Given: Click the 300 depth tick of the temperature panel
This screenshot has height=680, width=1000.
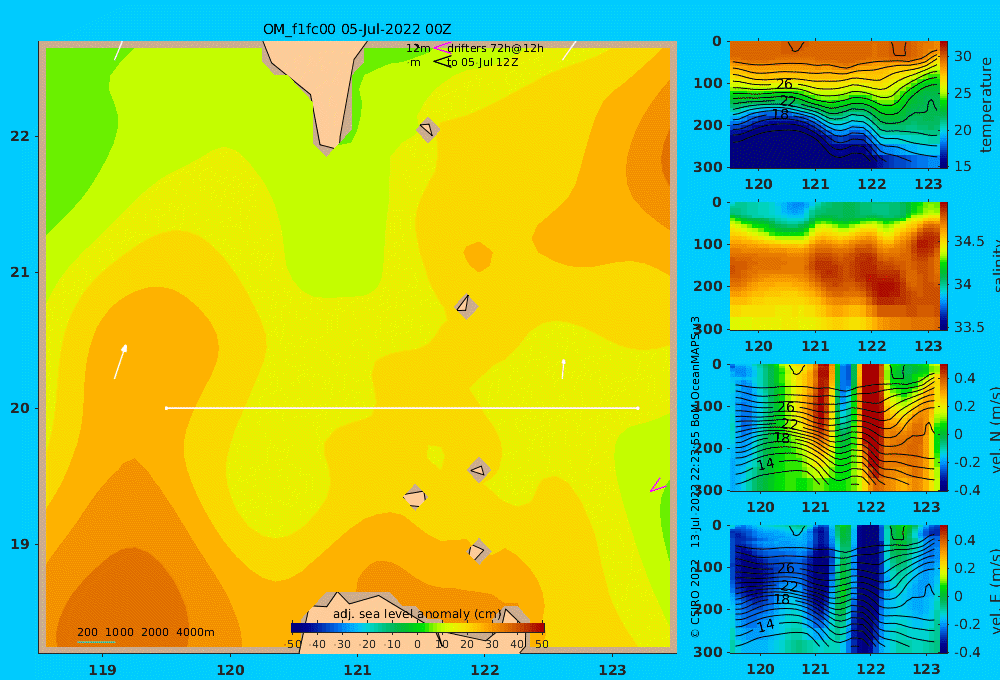Looking at the screenshot, I should click(x=708, y=167).
